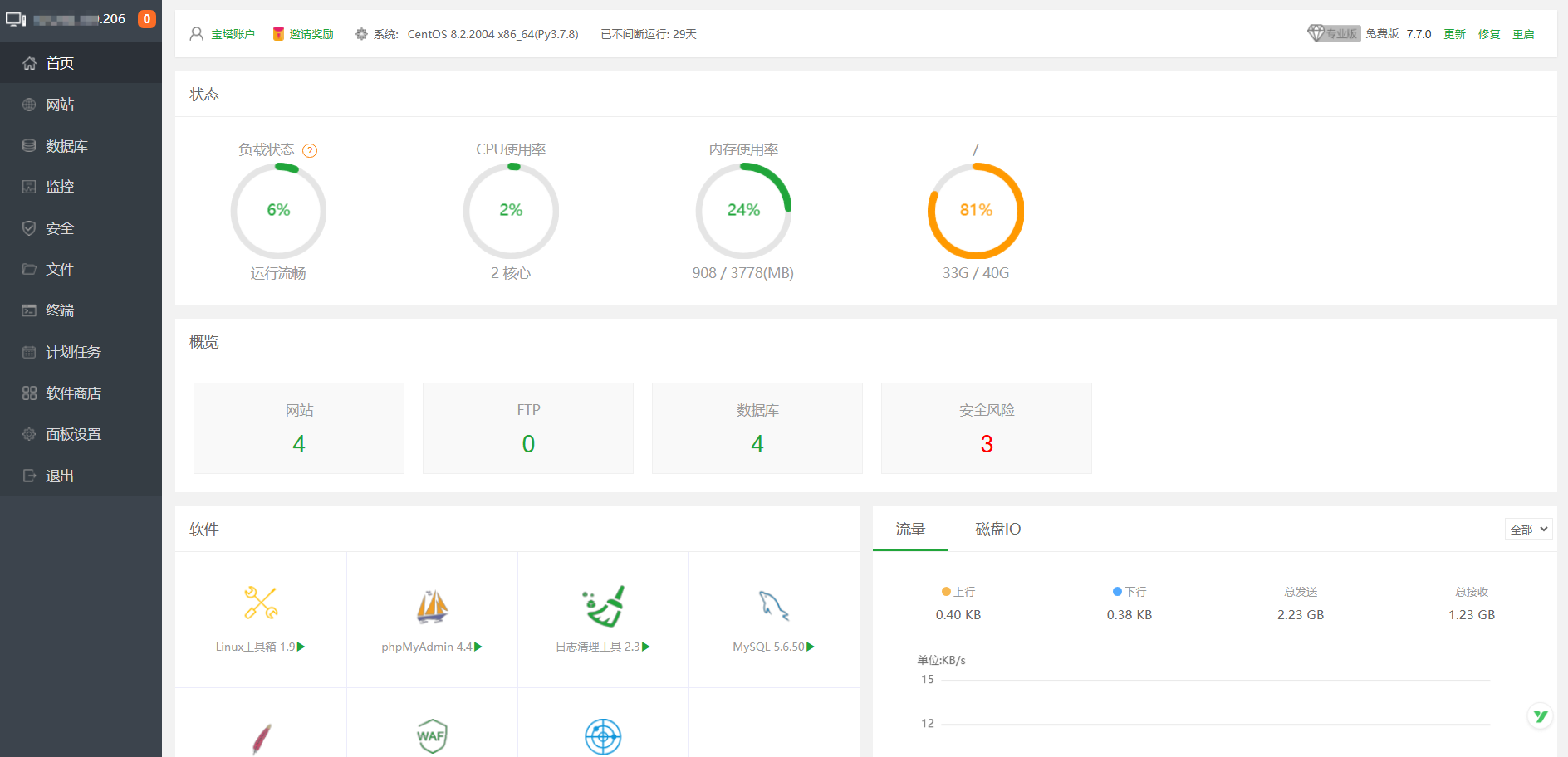
Task: Open the Linux工具箱 1.9 software icon
Action: click(261, 603)
